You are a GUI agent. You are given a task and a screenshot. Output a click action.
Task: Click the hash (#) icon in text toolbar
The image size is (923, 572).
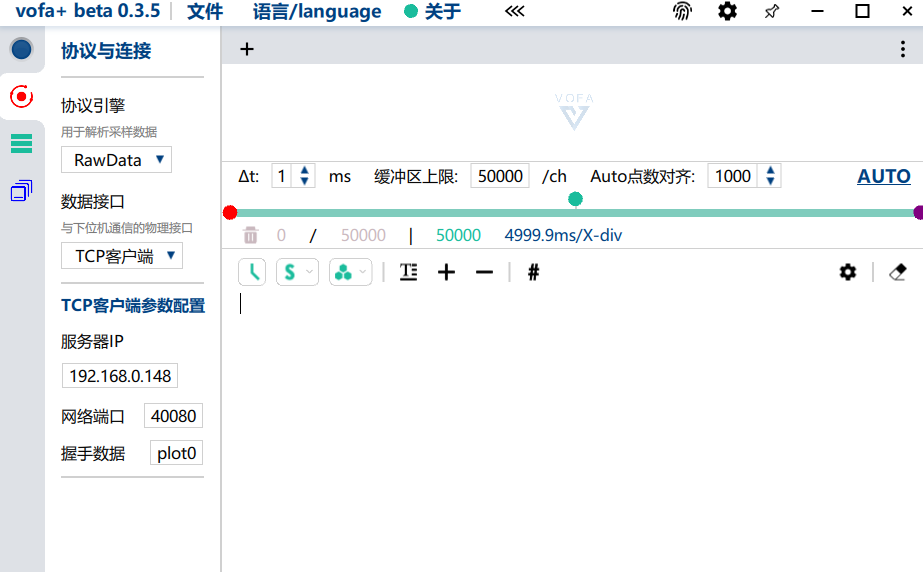pos(533,272)
